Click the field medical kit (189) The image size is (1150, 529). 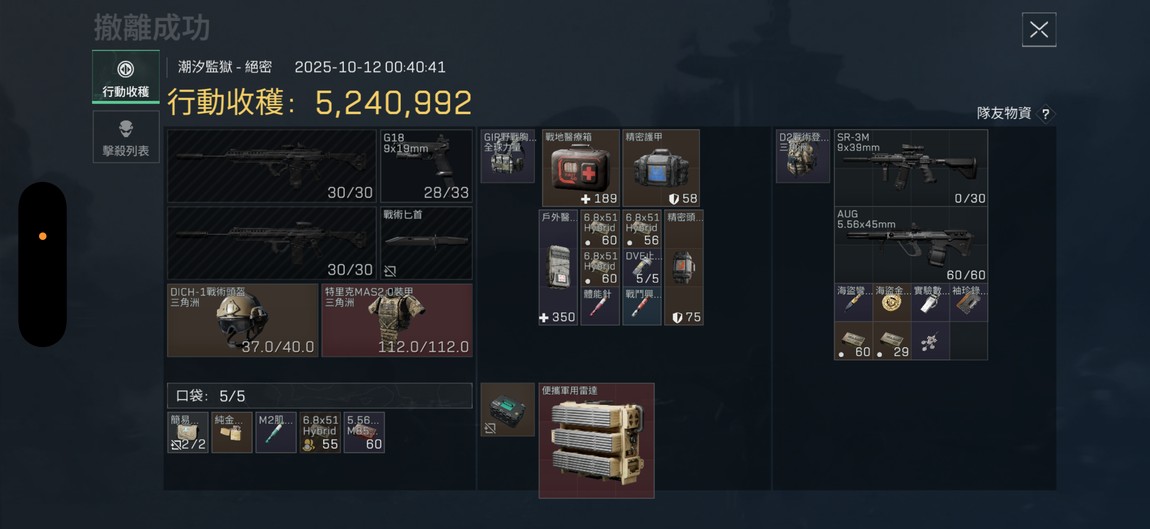tap(581, 168)
